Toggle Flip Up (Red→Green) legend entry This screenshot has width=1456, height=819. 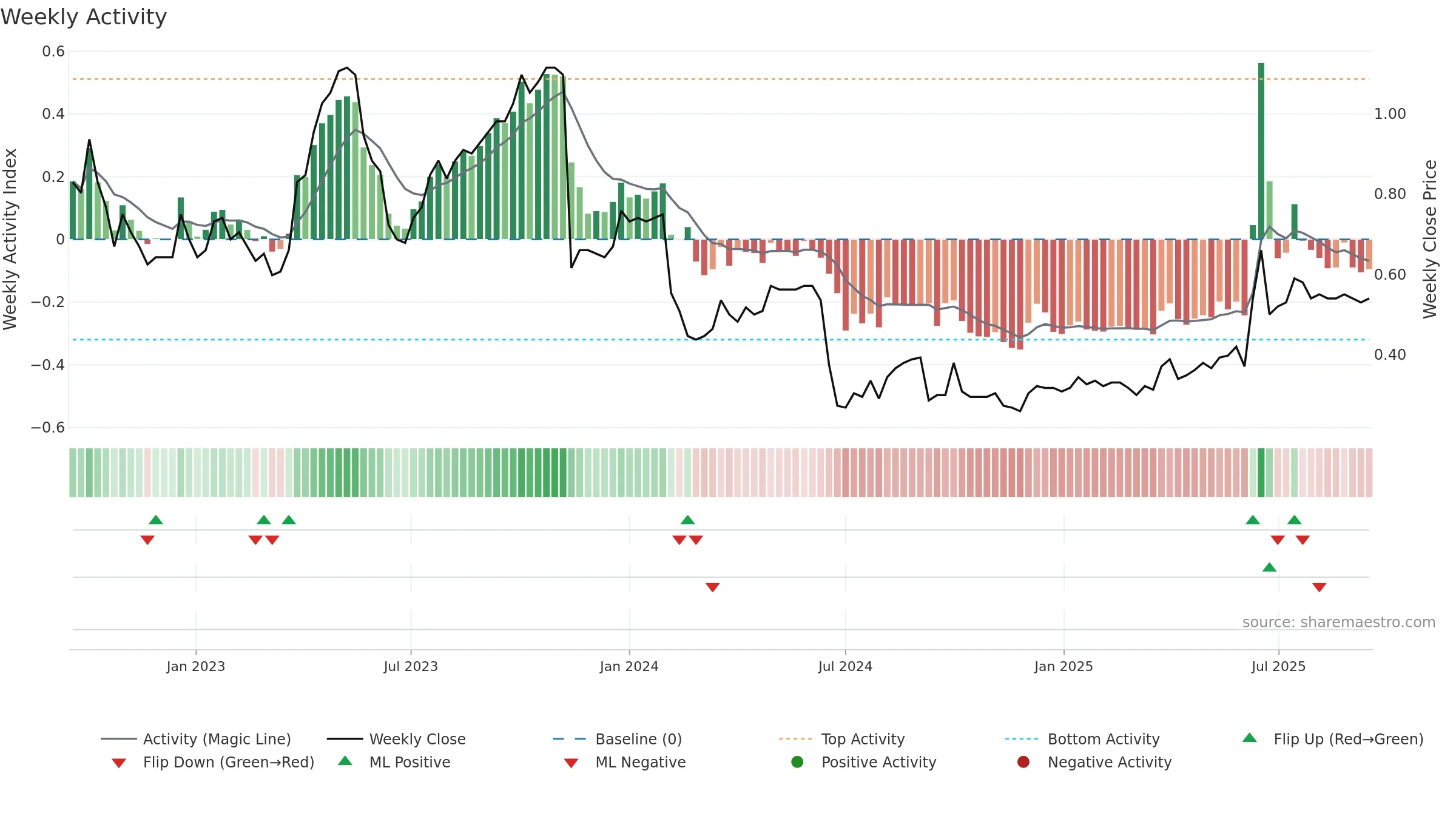pyautogui.click(x=1333, y=739)
